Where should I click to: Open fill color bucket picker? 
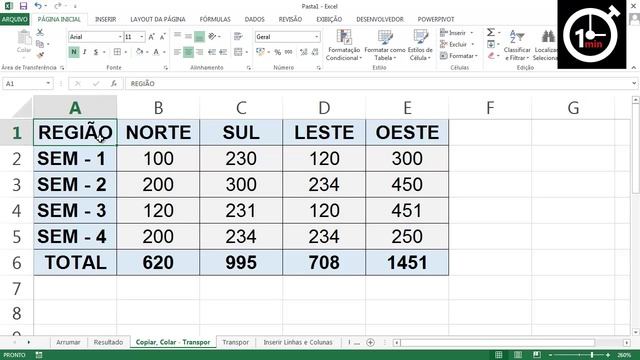[x=140, y=52]
